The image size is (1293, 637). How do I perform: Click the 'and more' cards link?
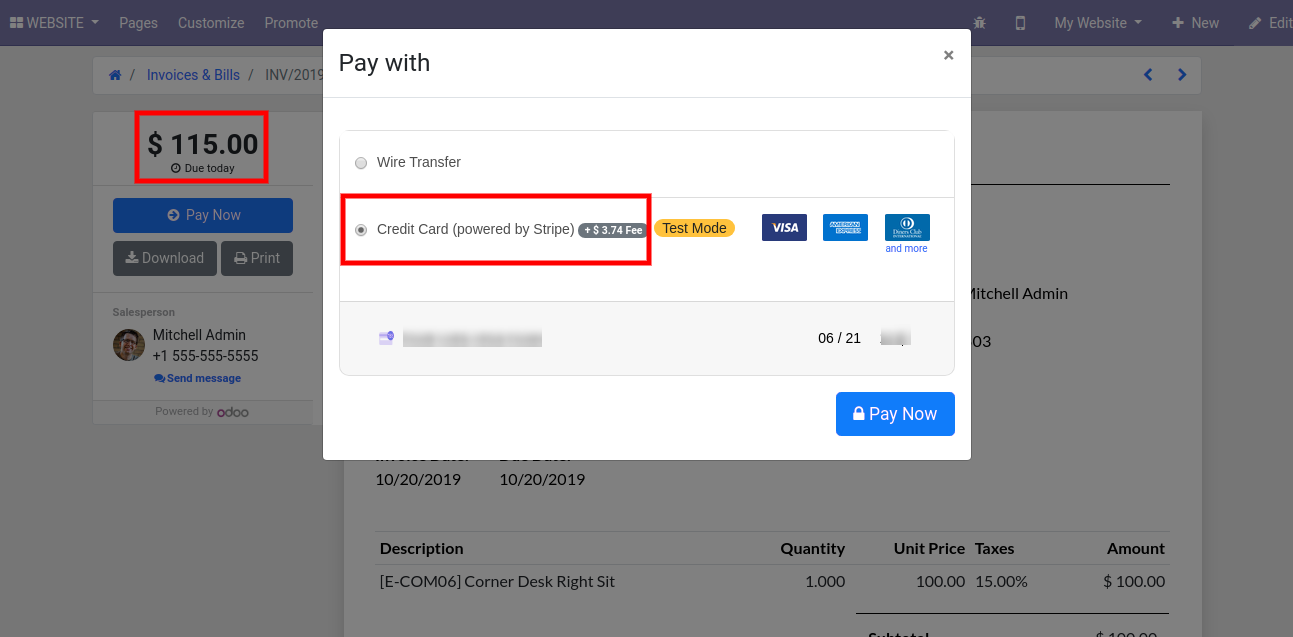(906, 248)
